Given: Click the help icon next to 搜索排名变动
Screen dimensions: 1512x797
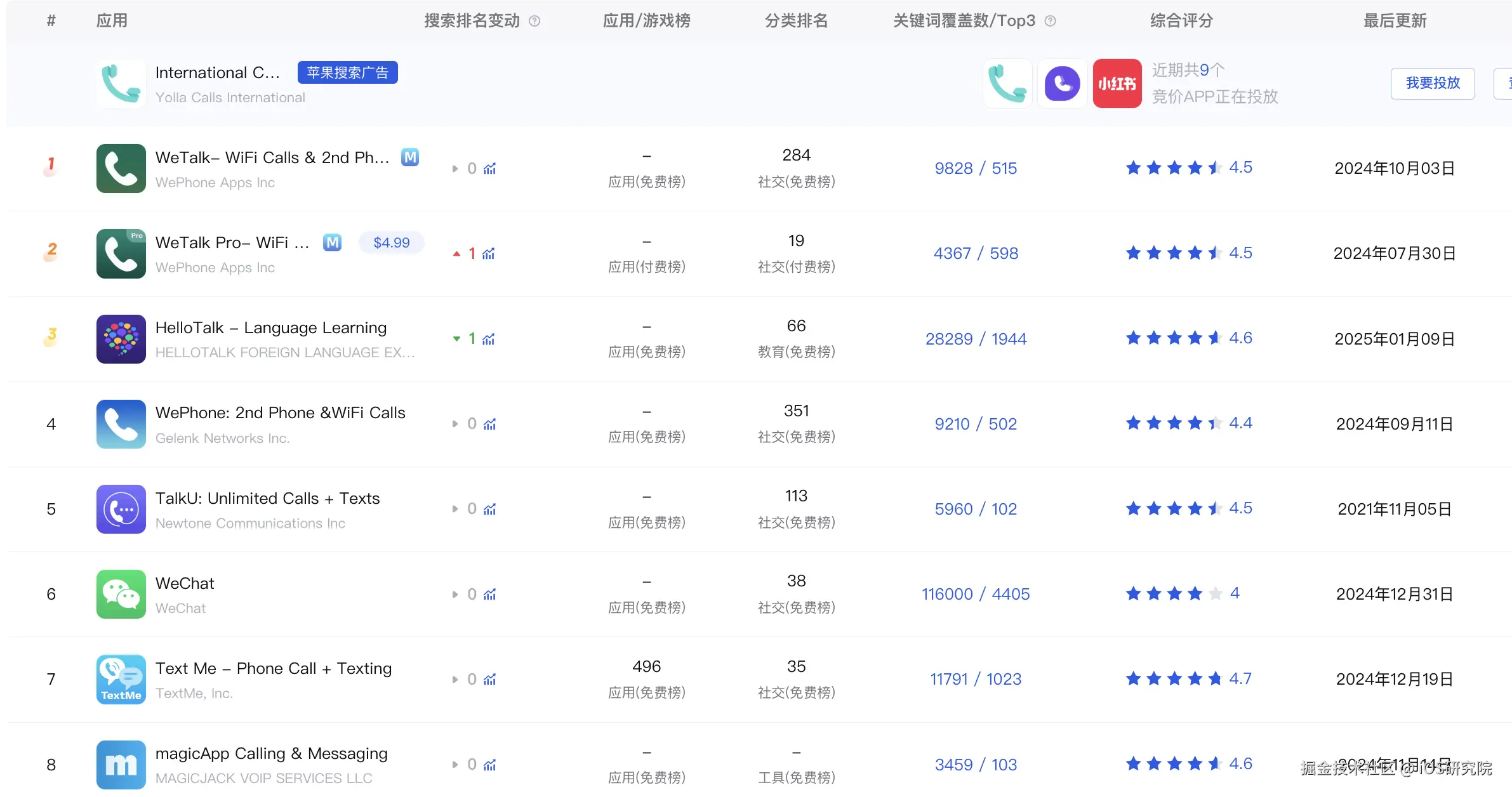Looking at the screenshot, I should click(535, 21).
